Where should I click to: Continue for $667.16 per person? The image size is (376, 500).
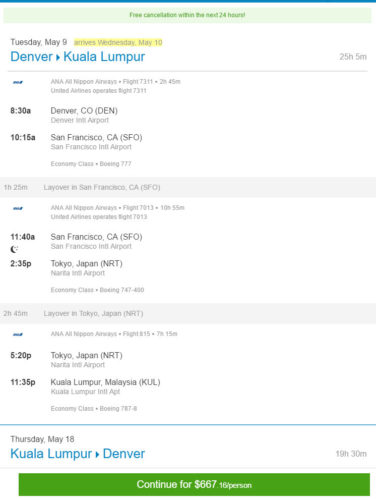click(194, 484)
